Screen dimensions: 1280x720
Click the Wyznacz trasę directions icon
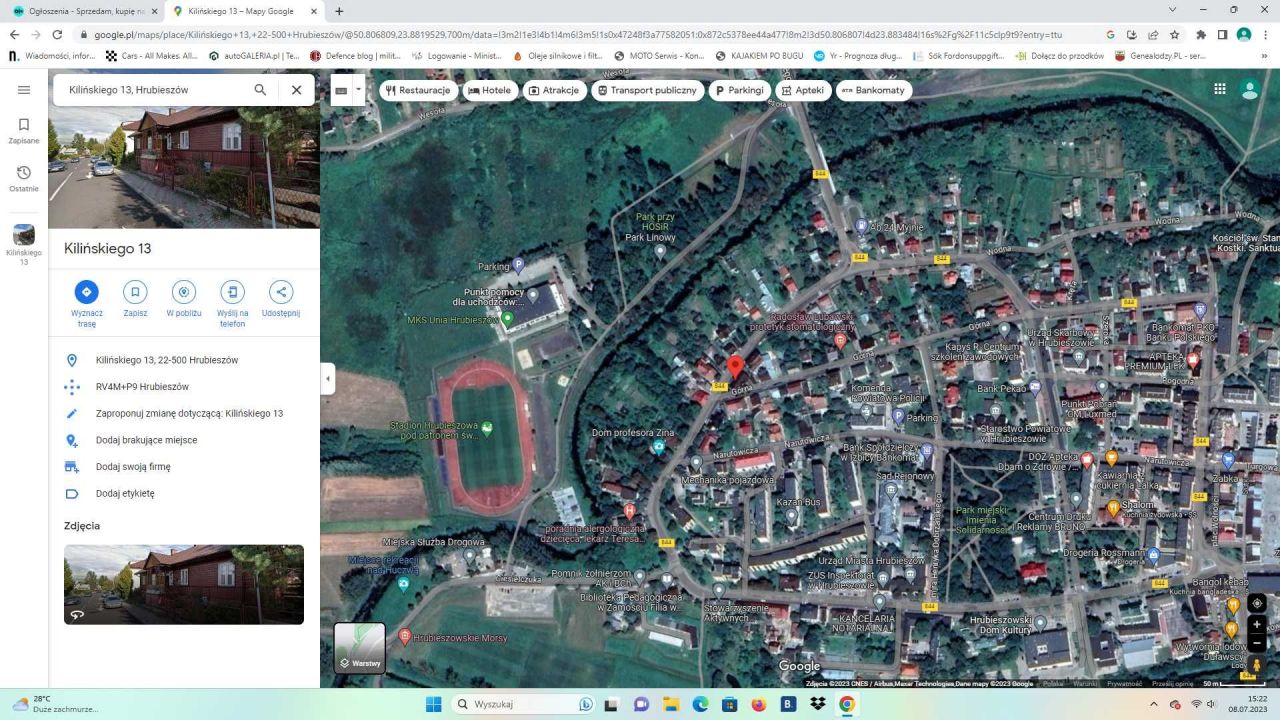click(86, 292)
